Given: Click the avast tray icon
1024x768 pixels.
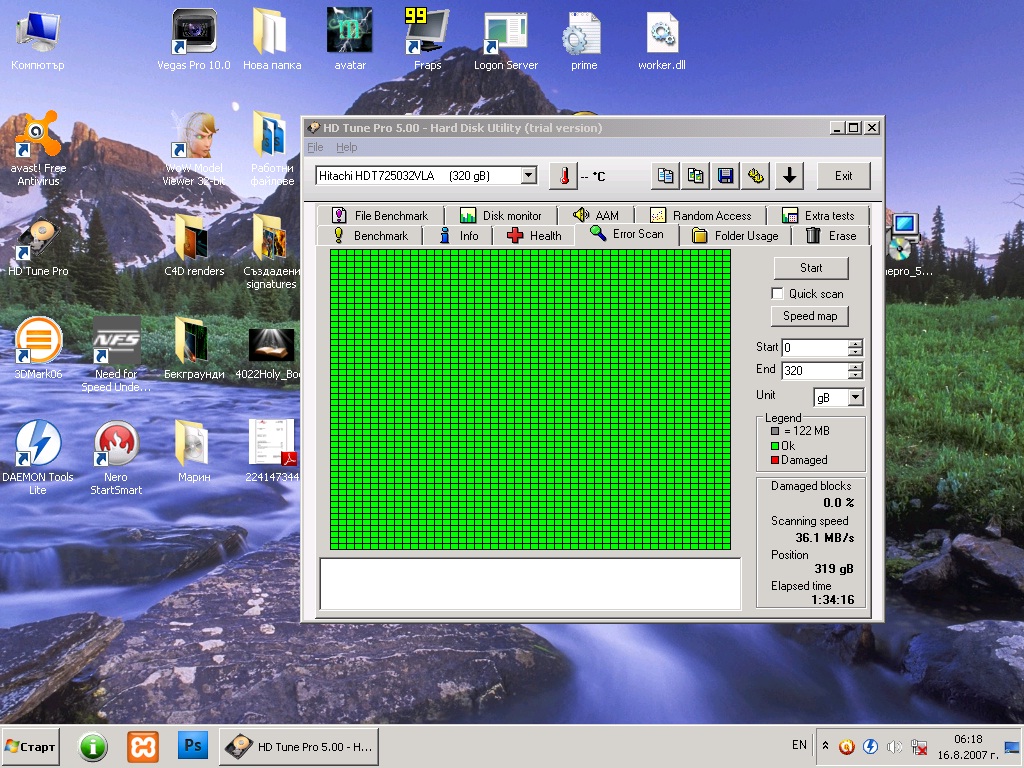Looking at the screenshot, I should click(x=847, y=746).
